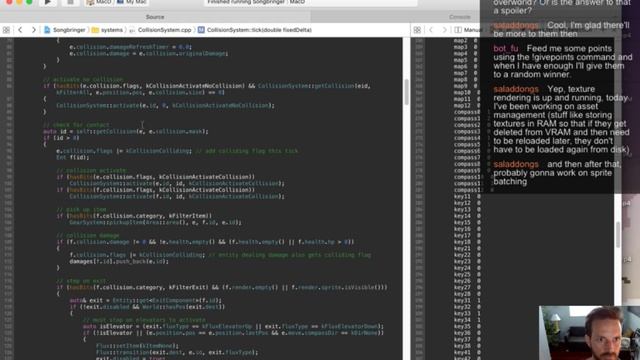Image resolution: width=640 pixels, height=360 pixels.
Task: Open Songbringer project in jump bar
Action: (65, 30)
